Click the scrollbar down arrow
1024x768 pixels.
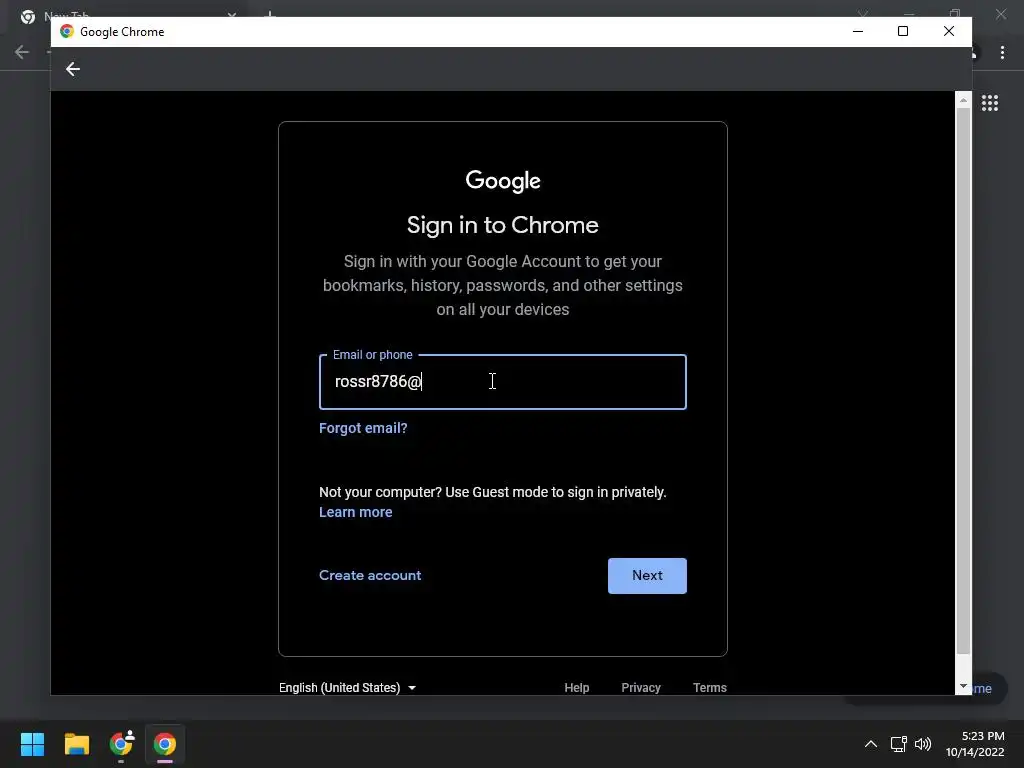tap(963, 686)
